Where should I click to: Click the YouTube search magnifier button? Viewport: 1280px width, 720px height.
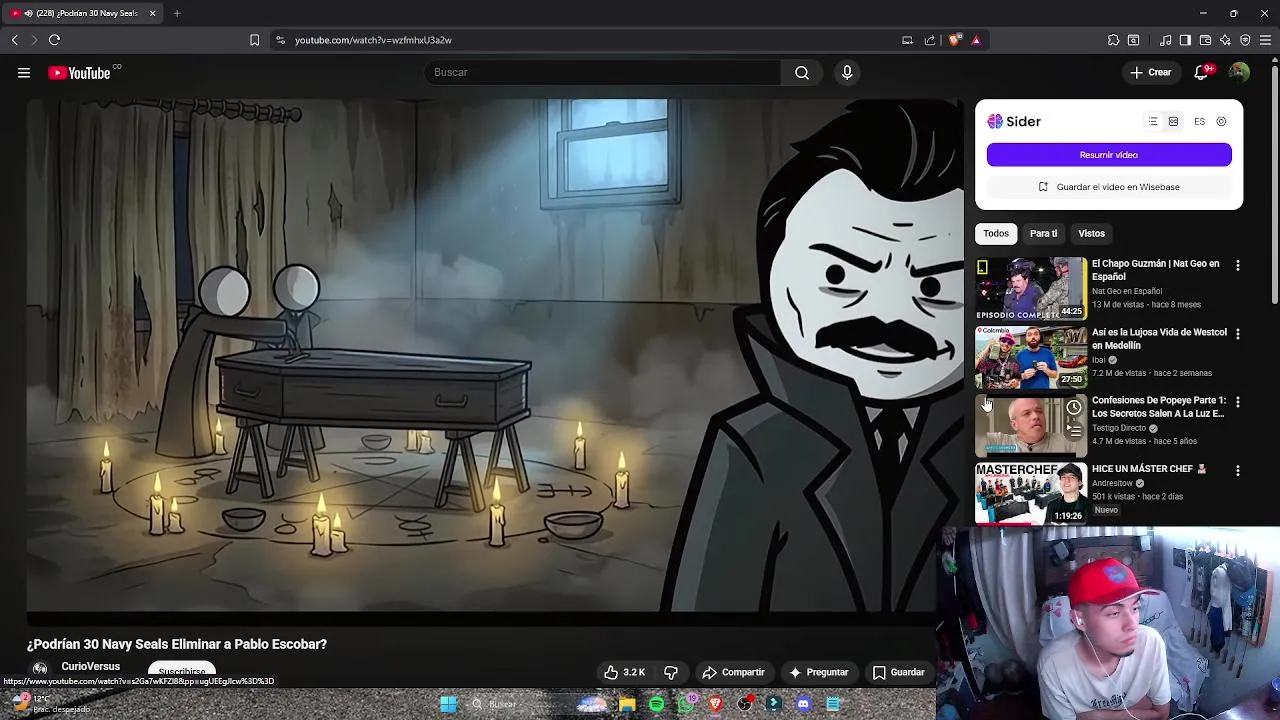[x=802, y=72]
